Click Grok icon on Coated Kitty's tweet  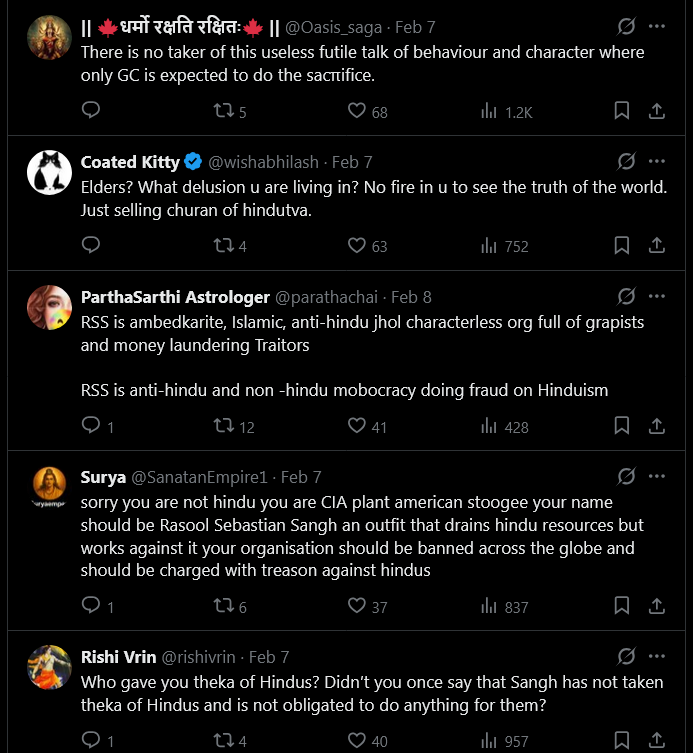[626, 162]
